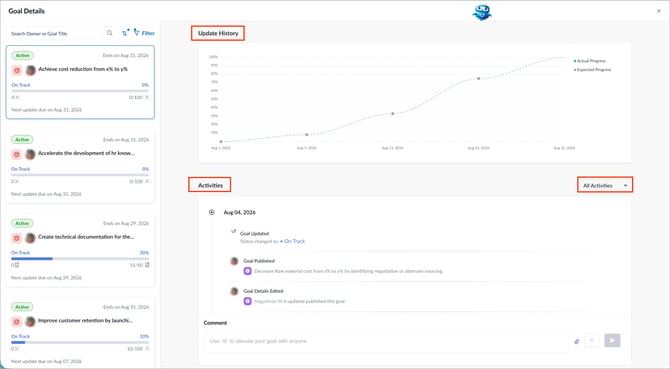Click the Ends on Aug 29, 2026 date text

[x=126, y=223]
